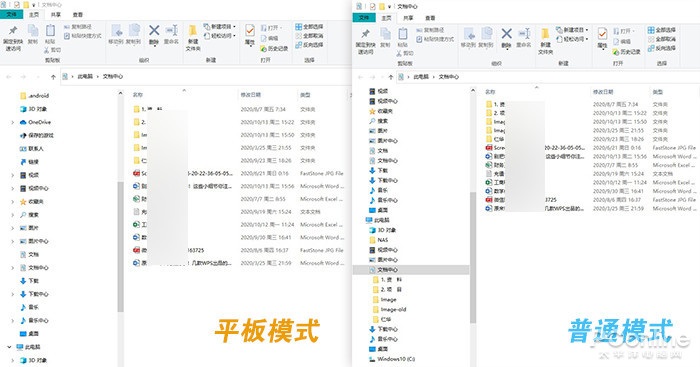This screenshot has height=367, width=700.
Task: Click the 粘贴 clipboard icon in the right window ribbon
Action: pos(403,34)
